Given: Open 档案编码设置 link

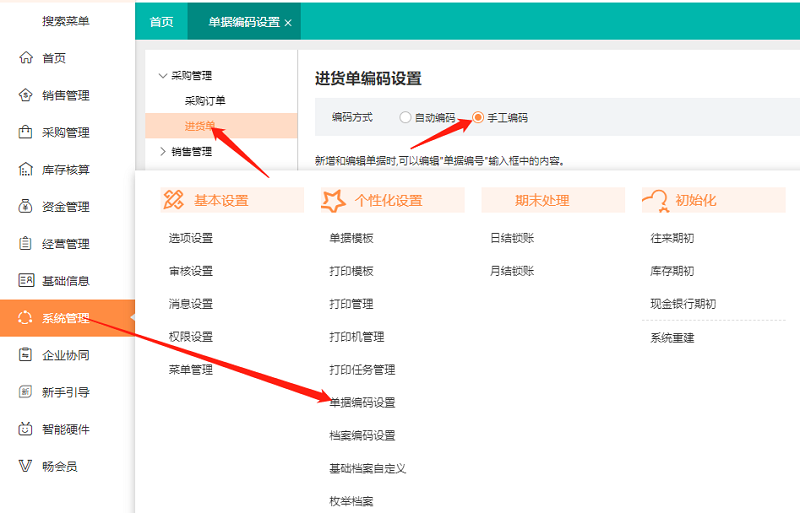Looking at the screenshot, I should (362, 435).
